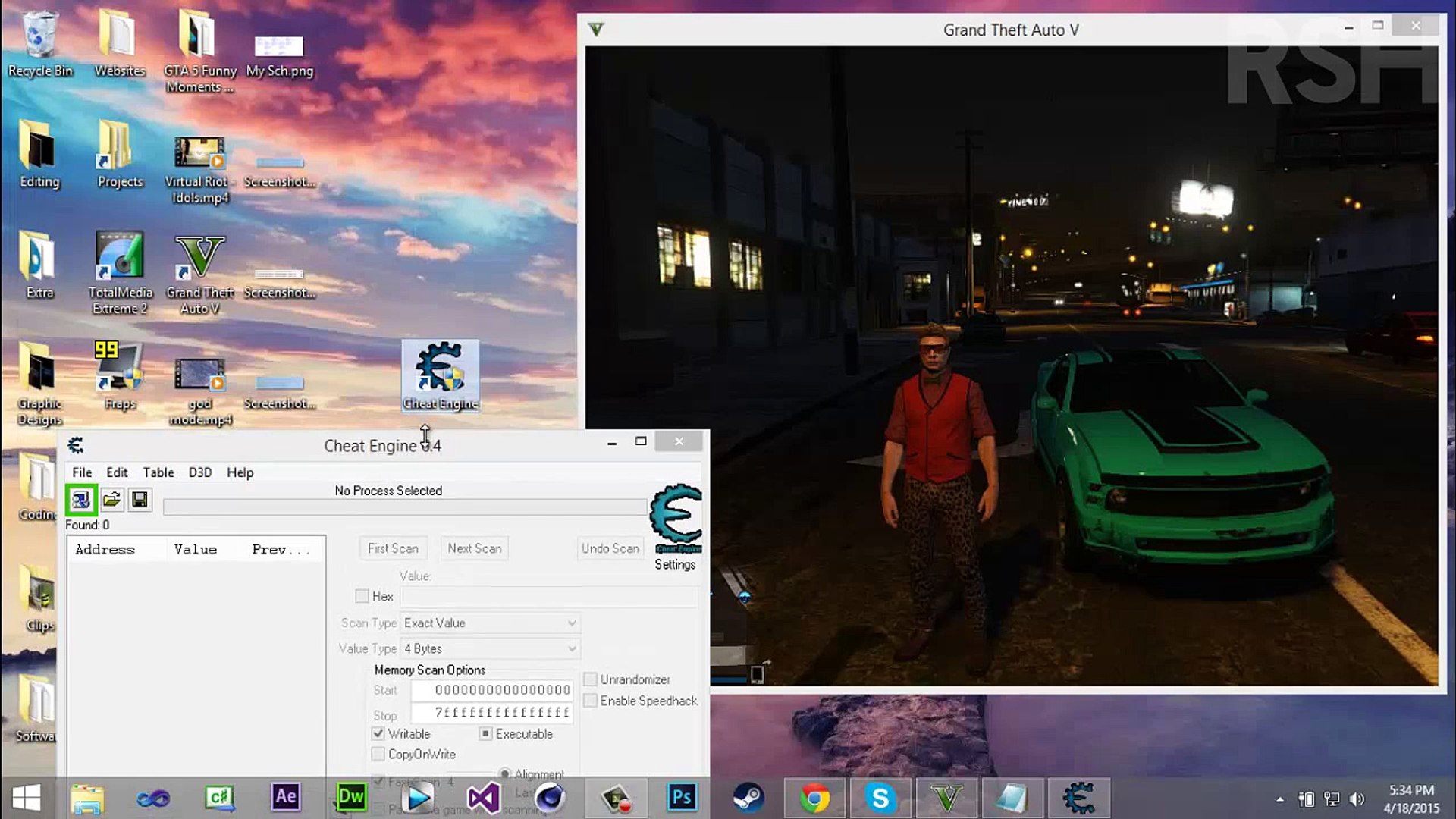Click the scan progress bar

[x=405, y=507]
